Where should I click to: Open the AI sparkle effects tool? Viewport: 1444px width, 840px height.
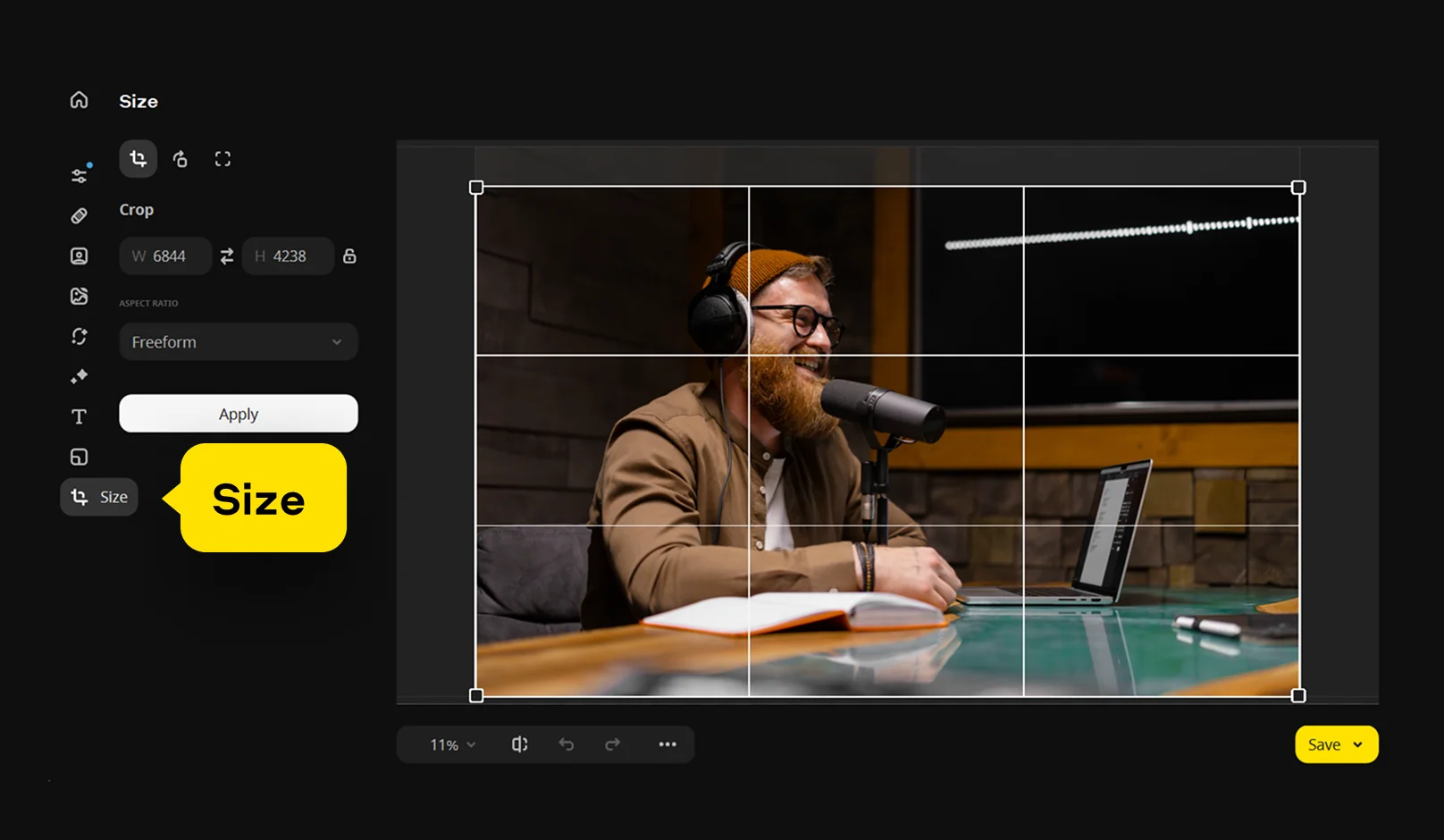pos(80,376)
